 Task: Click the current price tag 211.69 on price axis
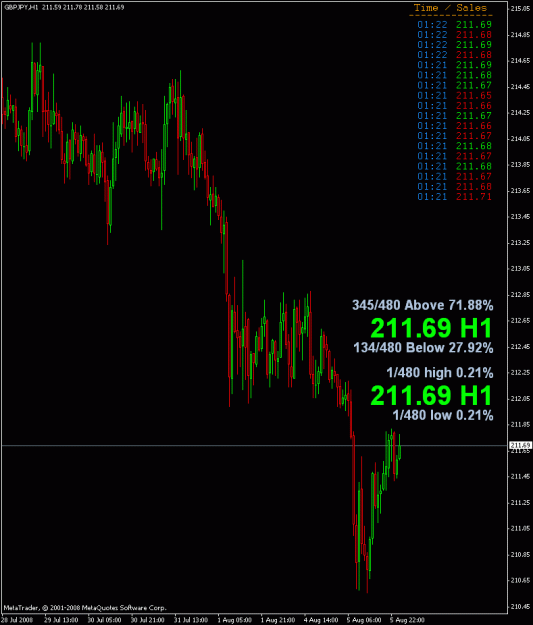tap(521, 445)
